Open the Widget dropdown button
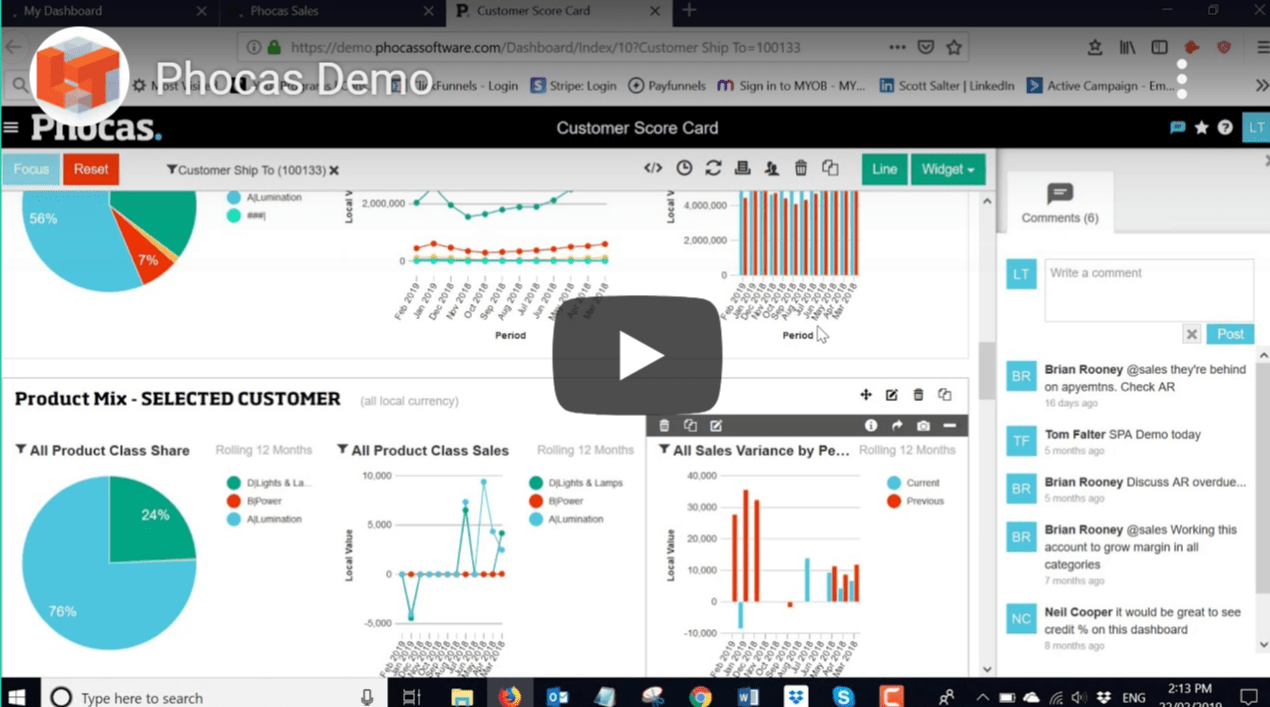The width and height of the screenshot is (1270, 707). coord(948,169)
